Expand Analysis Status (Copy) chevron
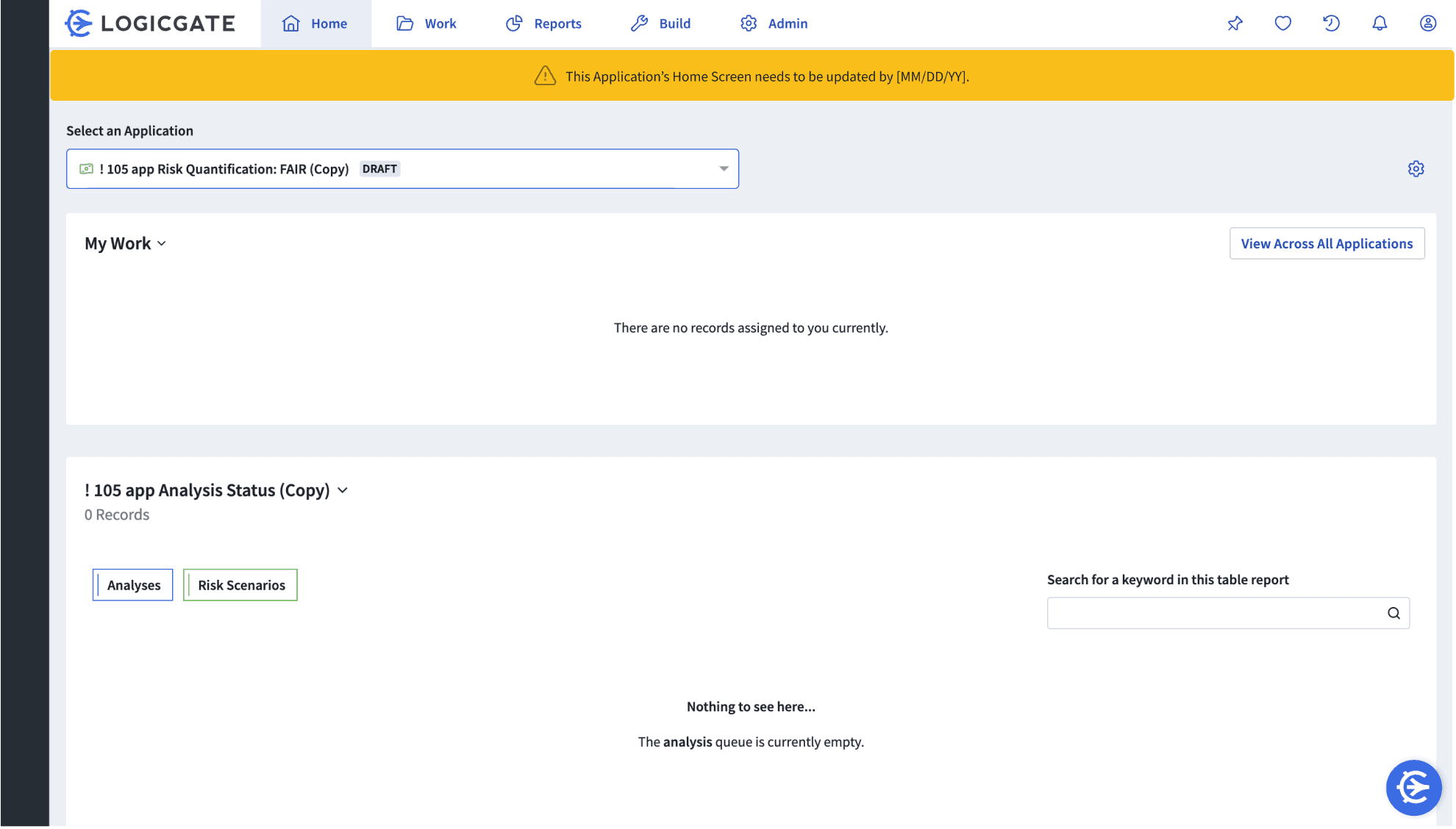This screenshot has width=1456, height=829. (x=343, y=490)
